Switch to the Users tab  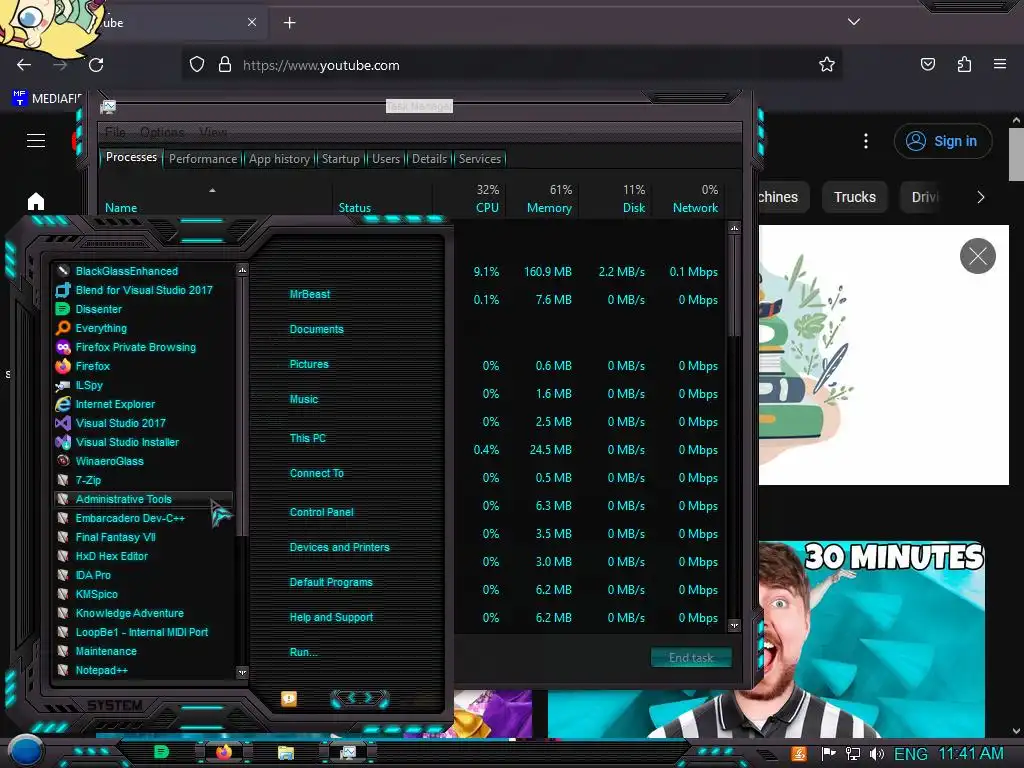pos(385,159)
